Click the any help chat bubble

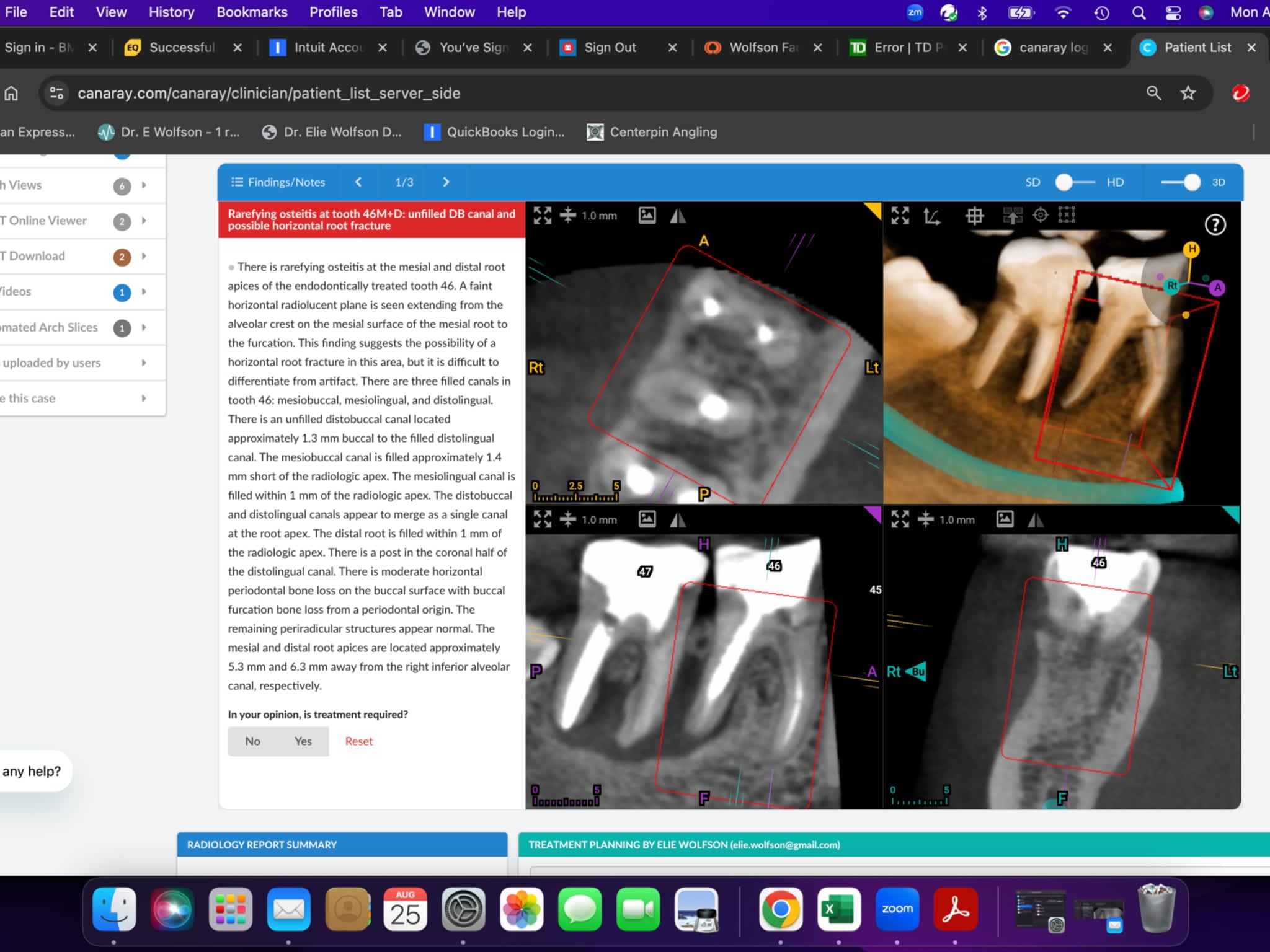32,771
